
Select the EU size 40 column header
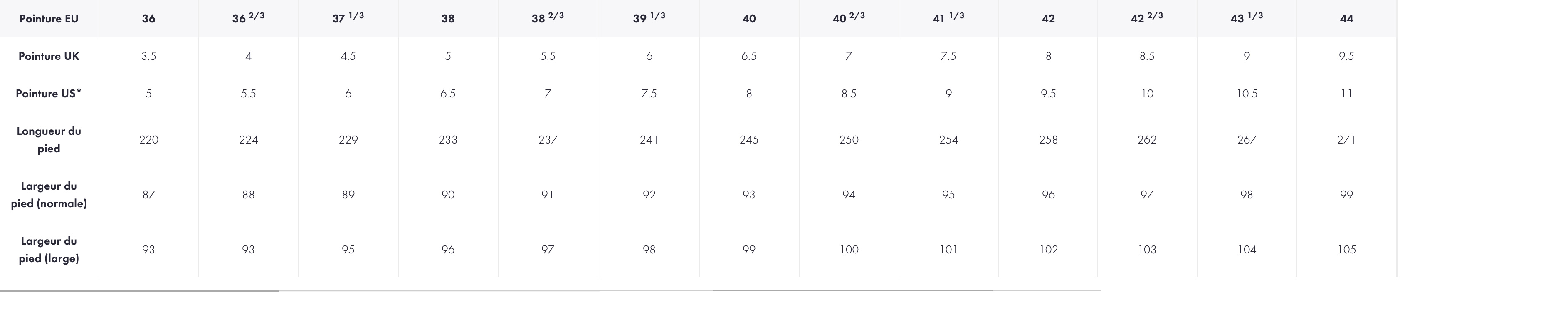pyautogui.click(x=749, y=19)
